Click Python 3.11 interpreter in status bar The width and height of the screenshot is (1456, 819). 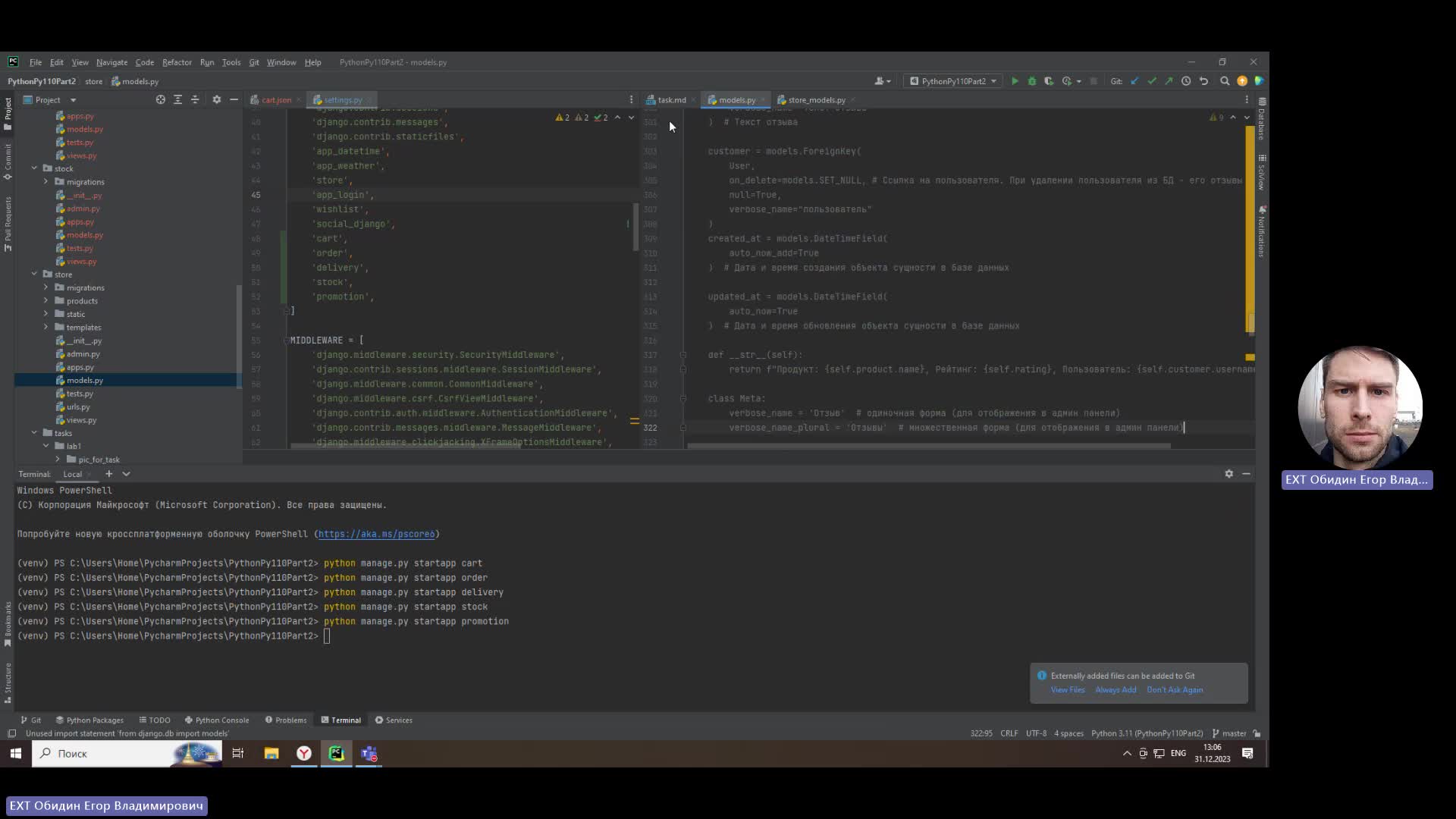tap(1147, 733)
